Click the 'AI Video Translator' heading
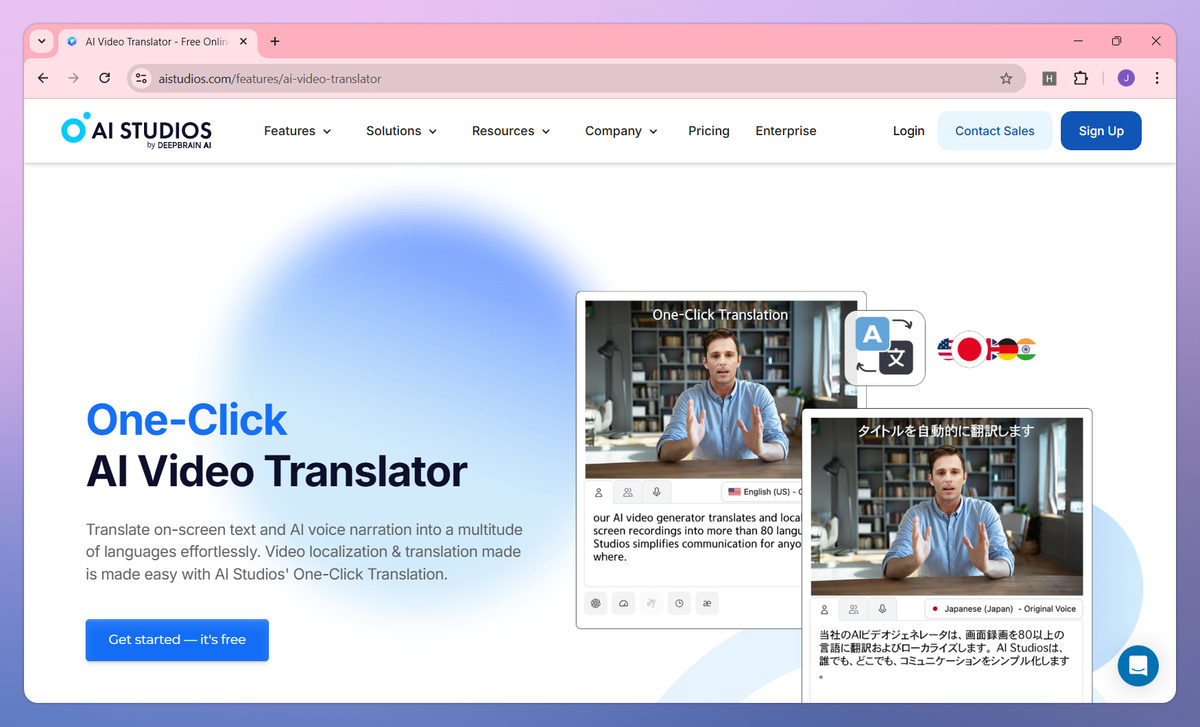The image size is (1200, 727). click(x=277, y=471)
